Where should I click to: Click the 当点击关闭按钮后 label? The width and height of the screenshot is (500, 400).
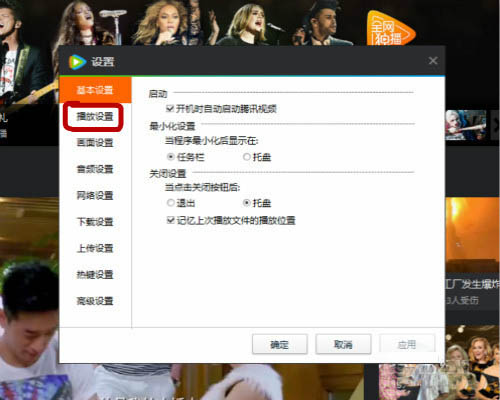tap(202, 187)
